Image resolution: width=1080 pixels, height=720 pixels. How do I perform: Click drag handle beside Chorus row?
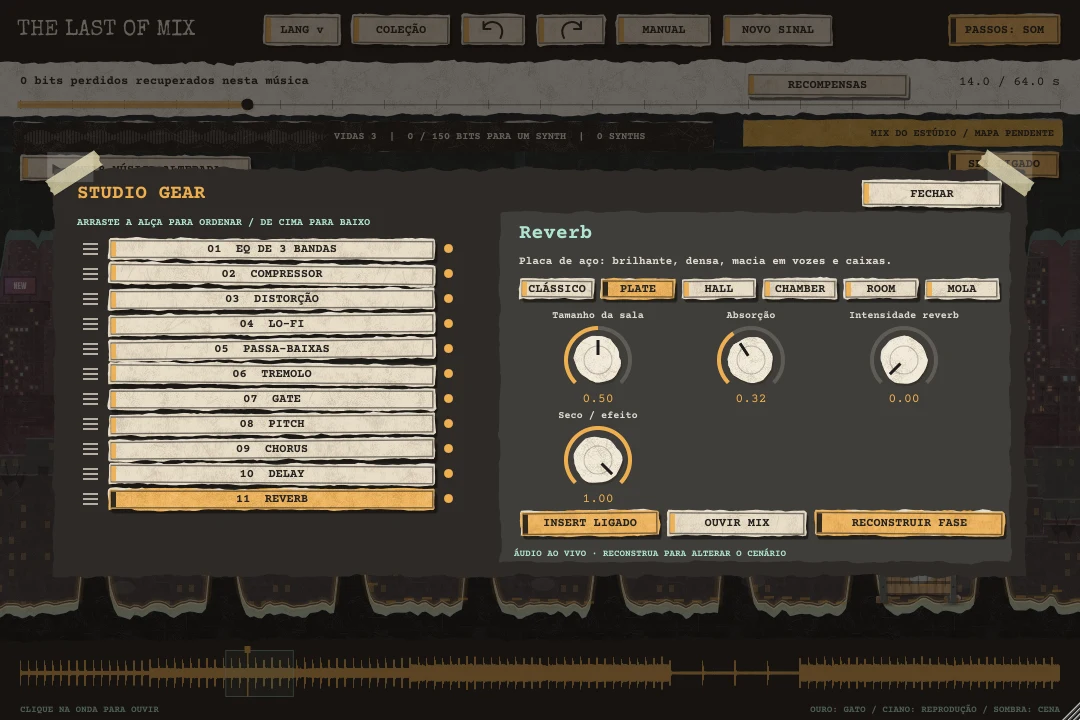point(90,449)
